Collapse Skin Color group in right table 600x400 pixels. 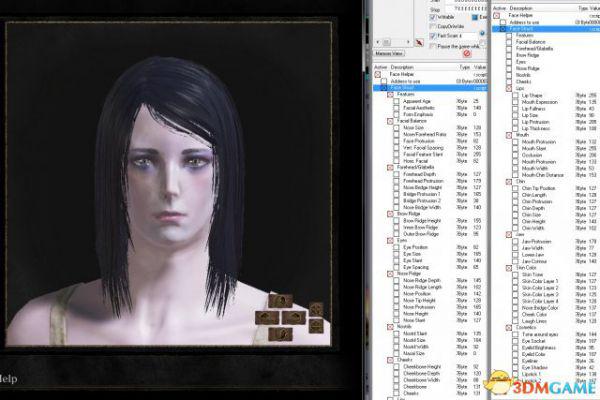(x=509, y=268)
